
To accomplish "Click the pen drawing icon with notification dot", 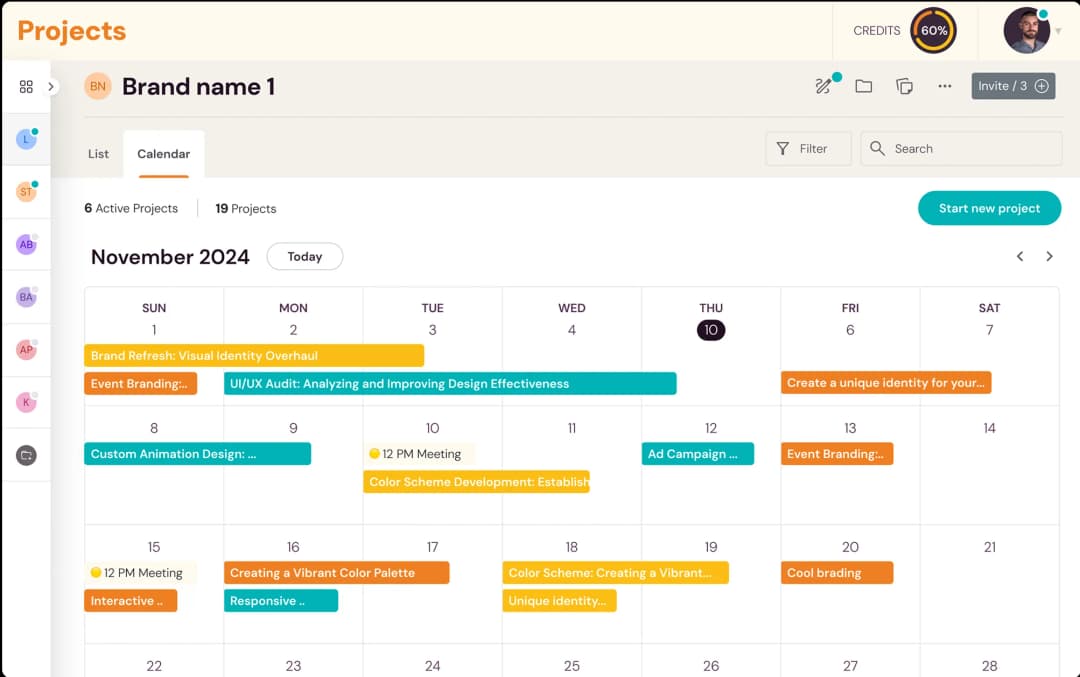I will point(824,86).
